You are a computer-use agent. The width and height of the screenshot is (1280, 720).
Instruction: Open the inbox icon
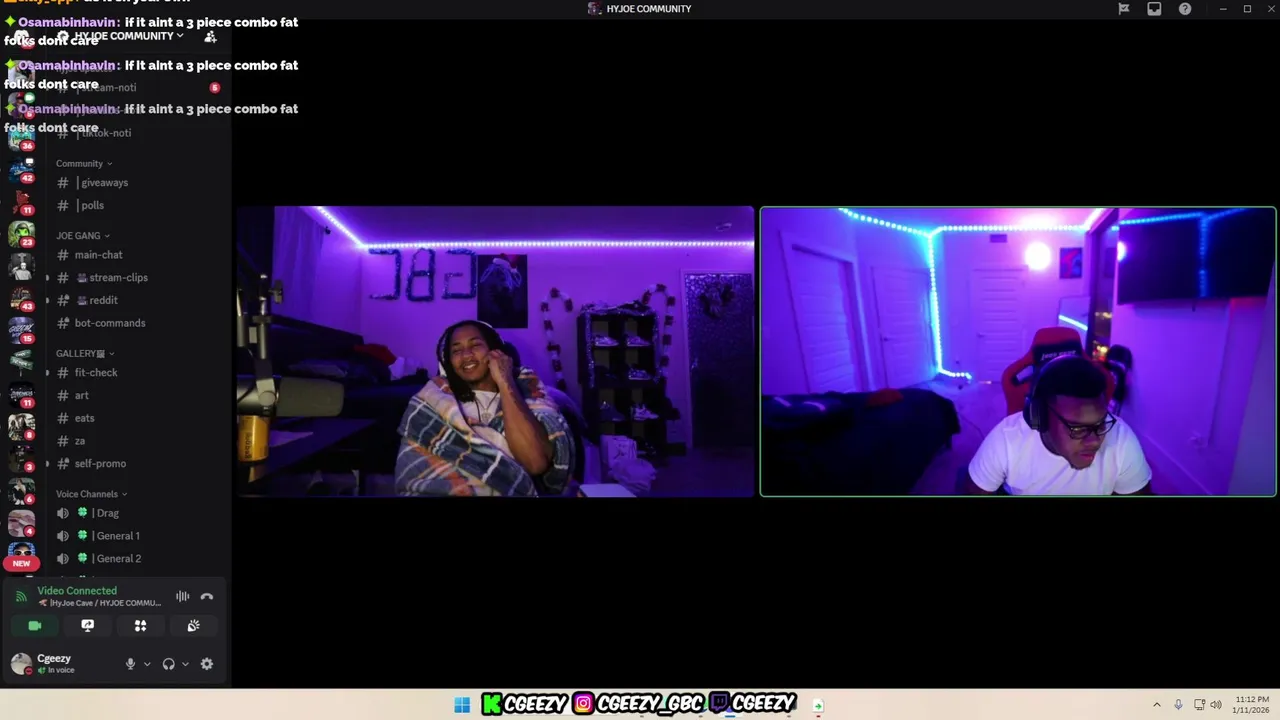(1154, 9)
